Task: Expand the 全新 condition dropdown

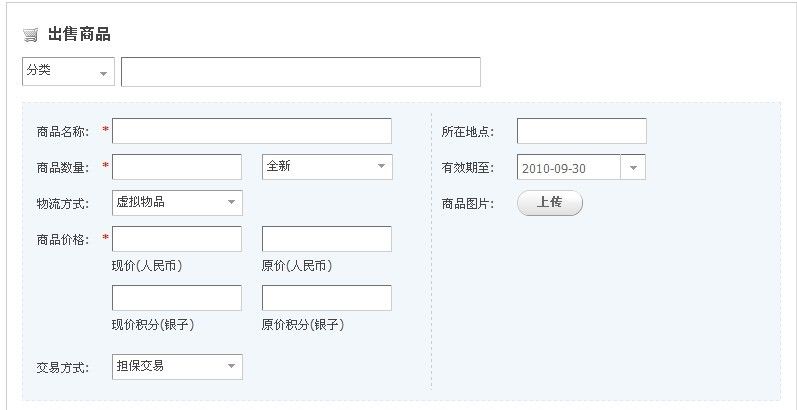Action: click(x=327, y=167)
